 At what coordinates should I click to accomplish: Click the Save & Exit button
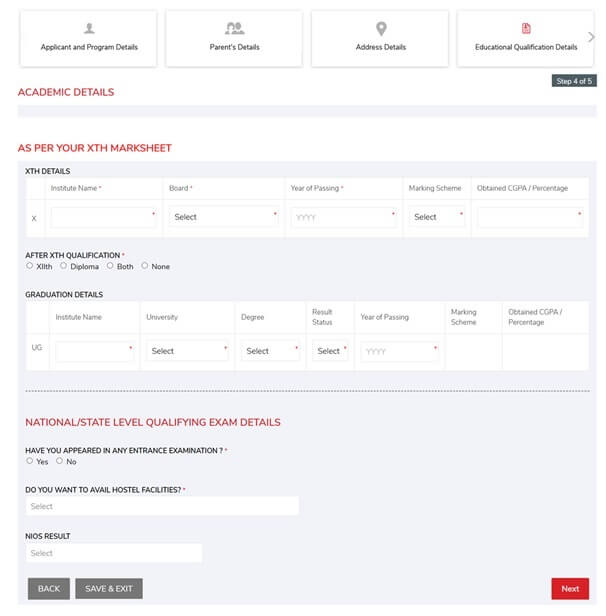pos(109,588)
